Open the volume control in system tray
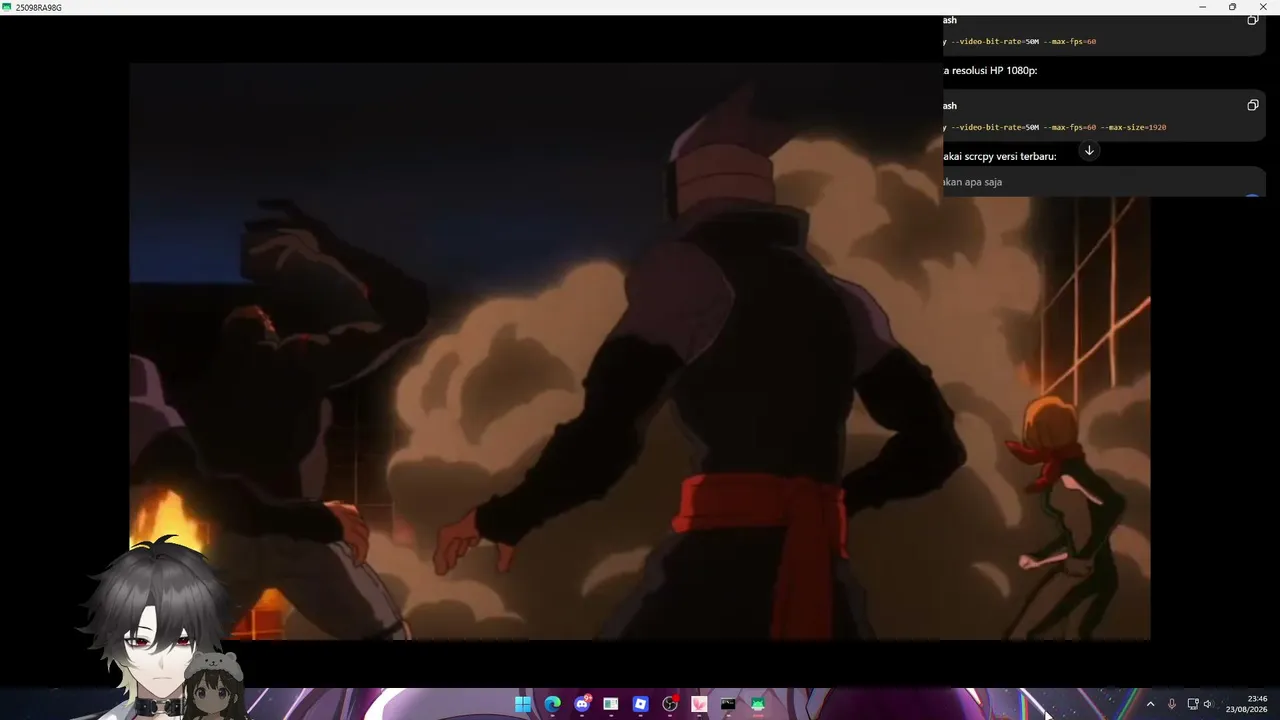The width and height of the screenshot is (1280, 720). (x=1208, y=704)
